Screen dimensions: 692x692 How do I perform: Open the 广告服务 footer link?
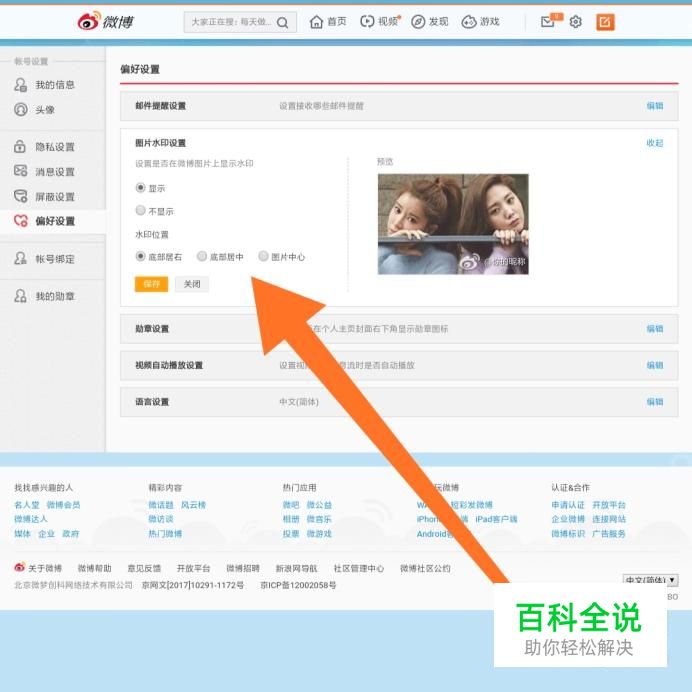pyautogui.click(x=609, y=534)
